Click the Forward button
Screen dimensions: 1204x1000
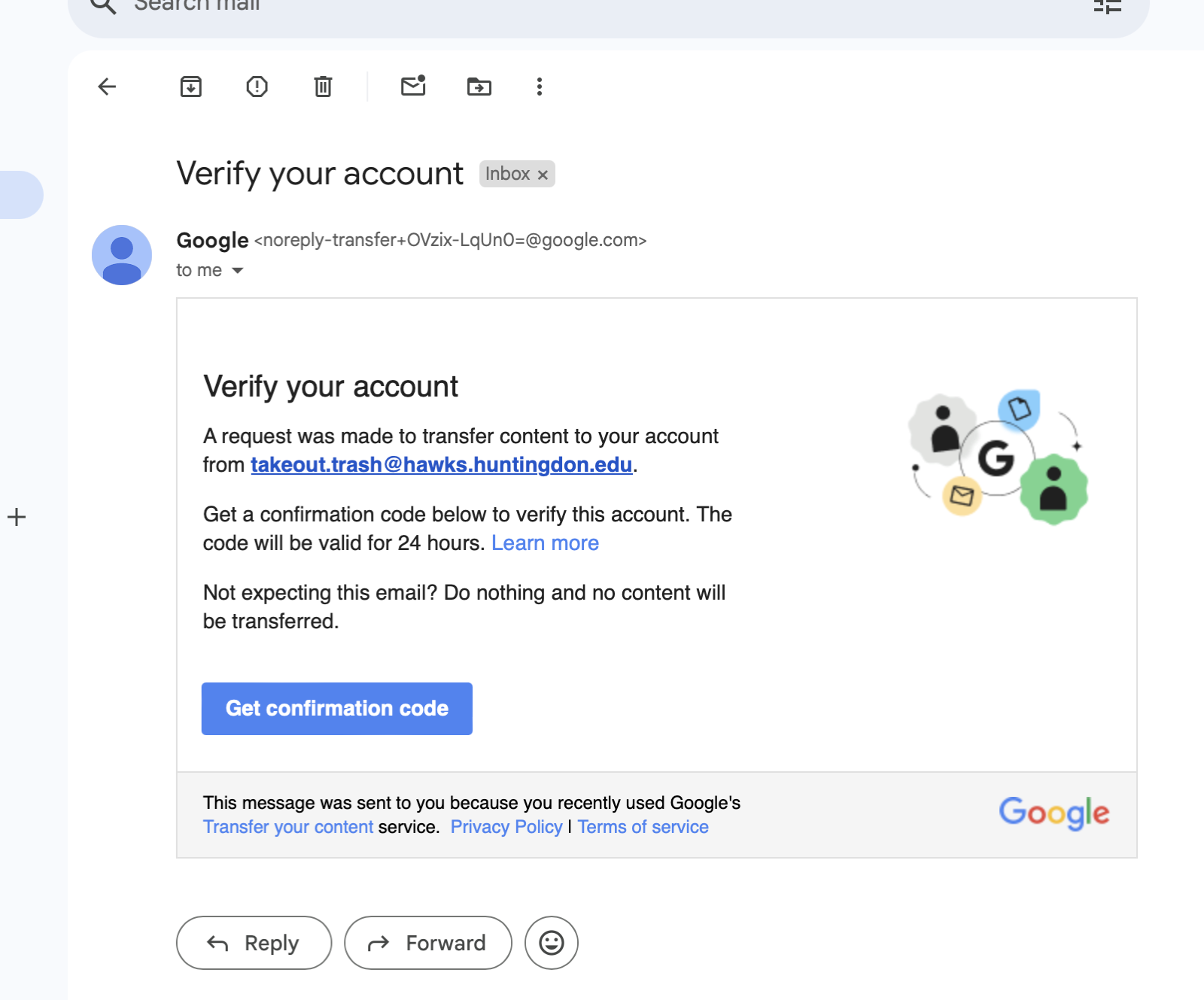point(428,943)
